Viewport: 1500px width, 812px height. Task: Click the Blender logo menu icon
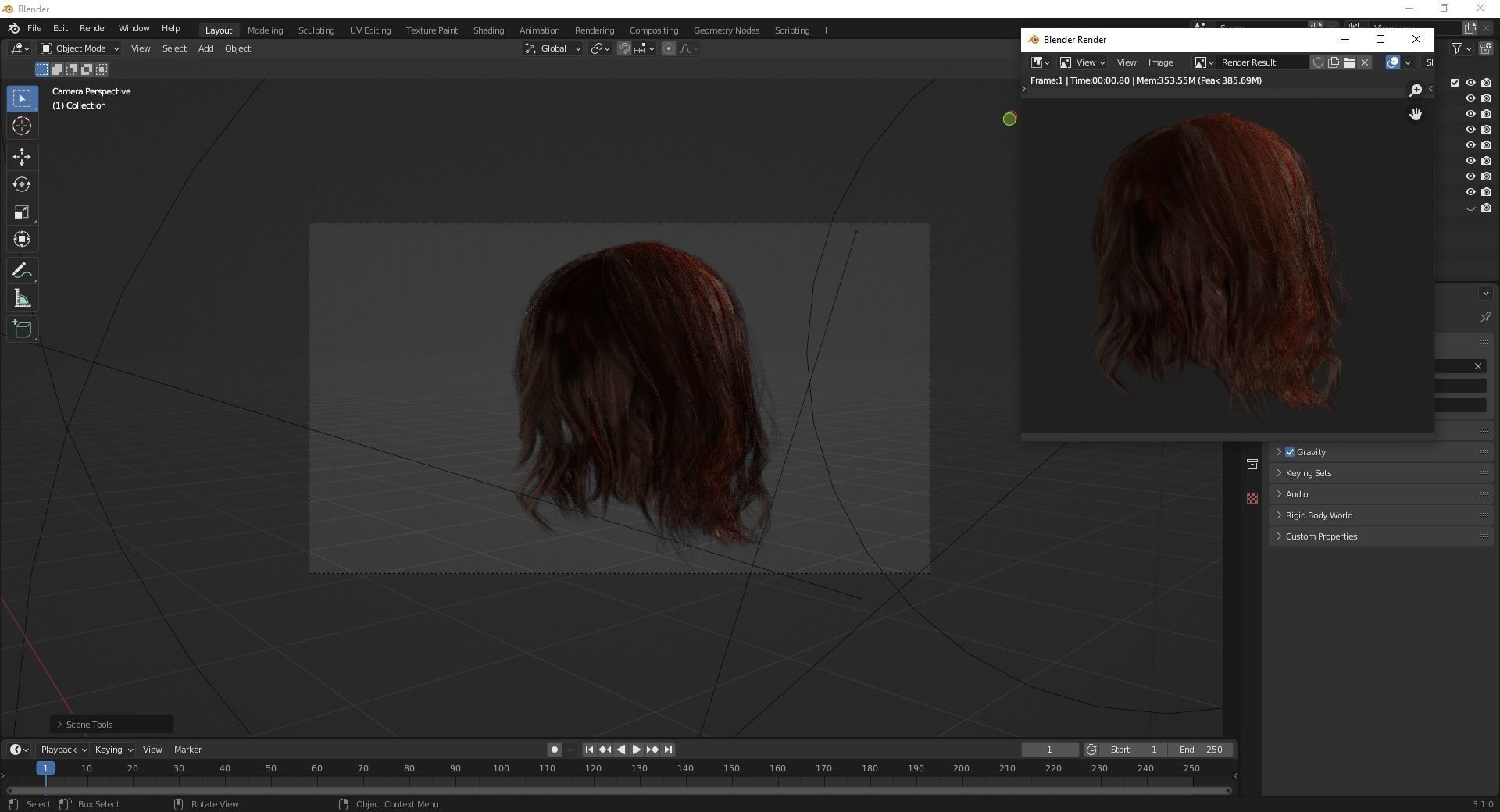pyautogui.click(x=13, y=28)
